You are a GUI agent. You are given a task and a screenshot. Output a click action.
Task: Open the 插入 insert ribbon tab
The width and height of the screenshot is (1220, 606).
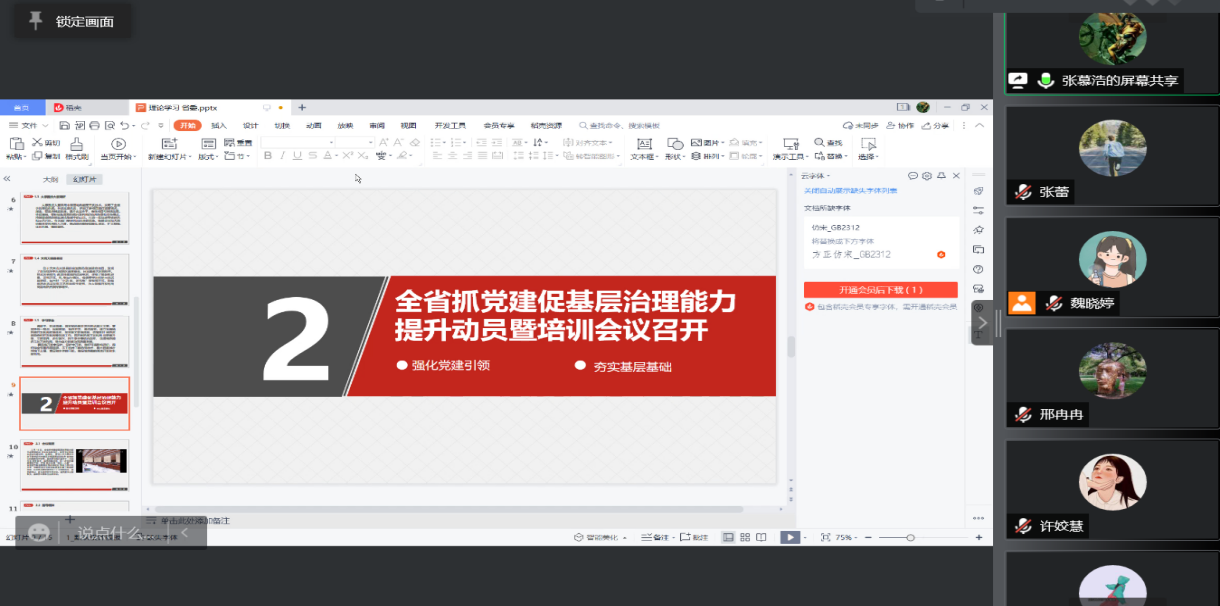(x=219, y=125)
